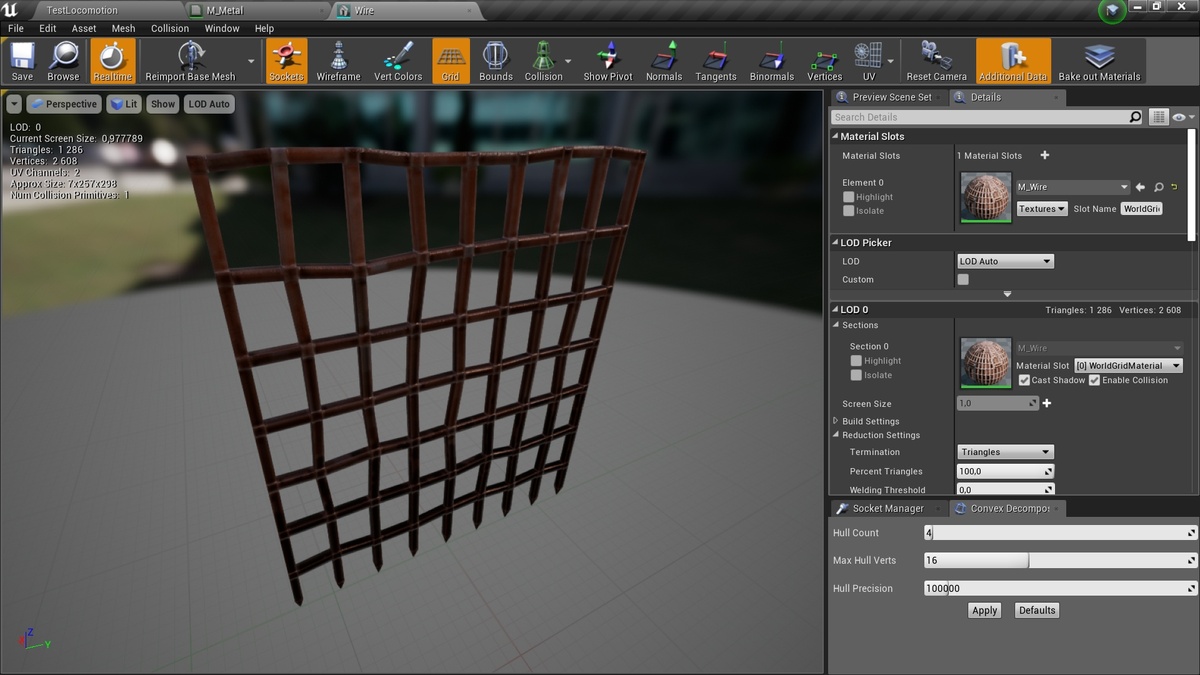
Task: Use selected asset from Content Browser arrow
Action: coord(1140,187)
